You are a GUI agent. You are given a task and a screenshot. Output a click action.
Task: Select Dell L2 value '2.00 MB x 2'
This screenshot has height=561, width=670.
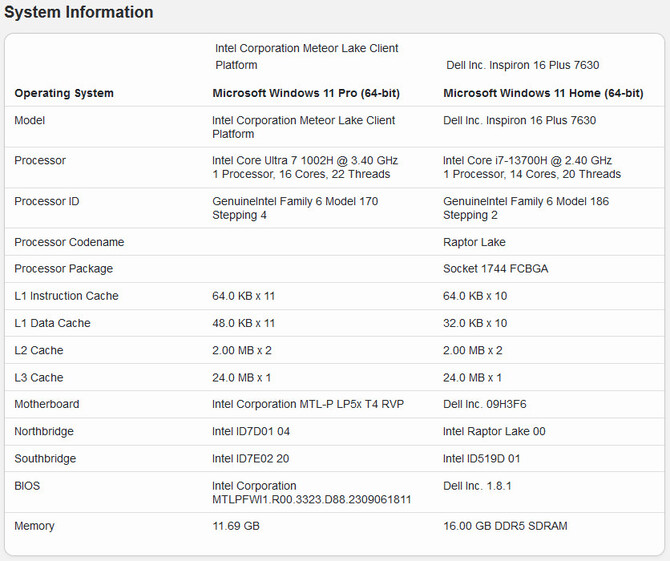pos(473,350)
